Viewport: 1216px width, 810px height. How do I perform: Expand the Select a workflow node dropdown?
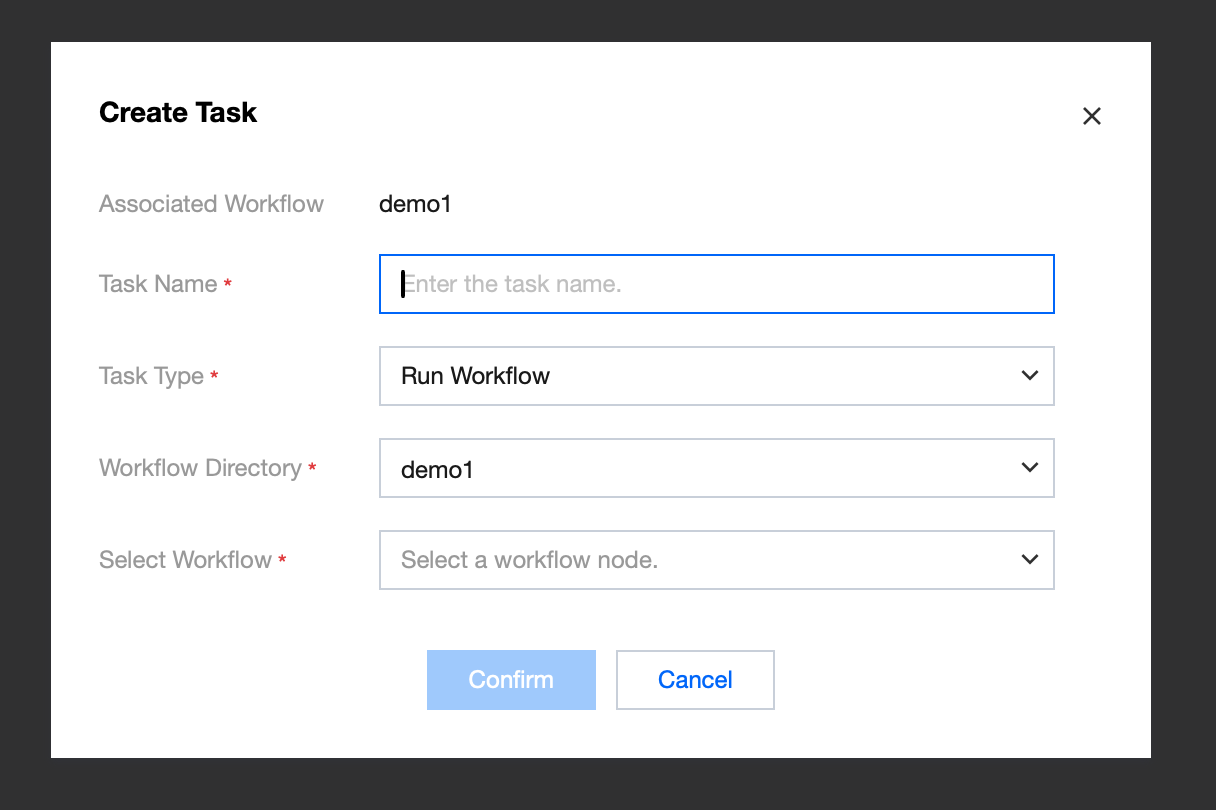[700, 560]
